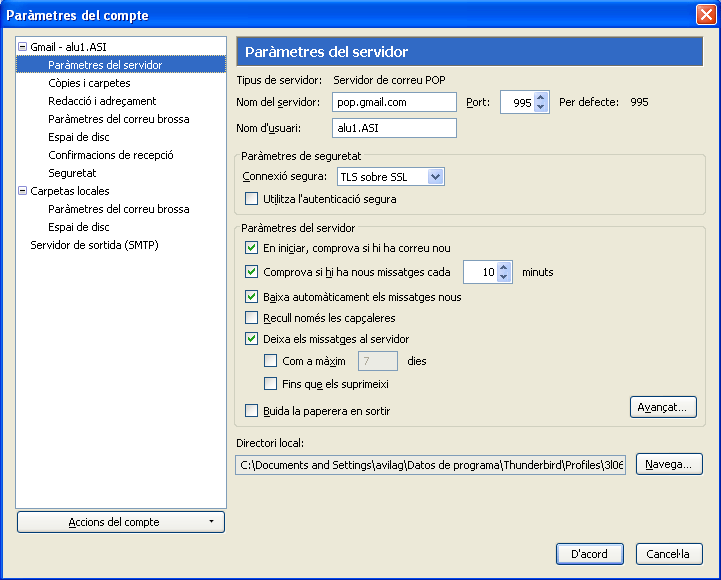The width and height of the screenshot is (721, 580).
Task: Check Recull només les capçaleres option
Action: tap(252, 318)
